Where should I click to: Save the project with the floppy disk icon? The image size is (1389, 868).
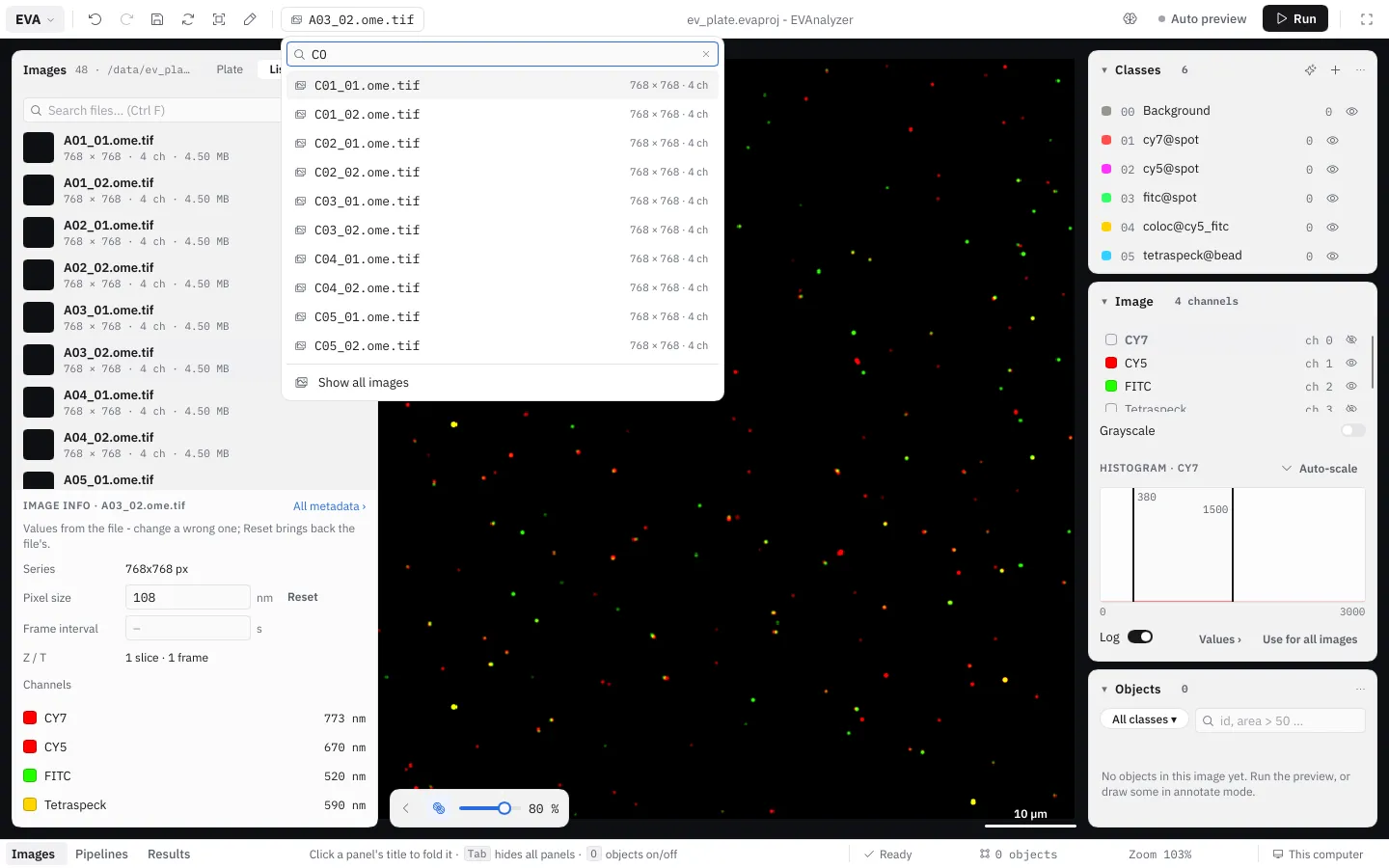click(x=157, y=19)
